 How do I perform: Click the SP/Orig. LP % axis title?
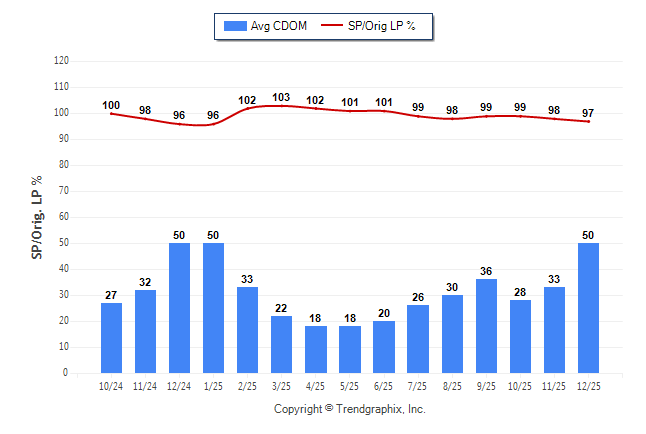tap(37, 216)
